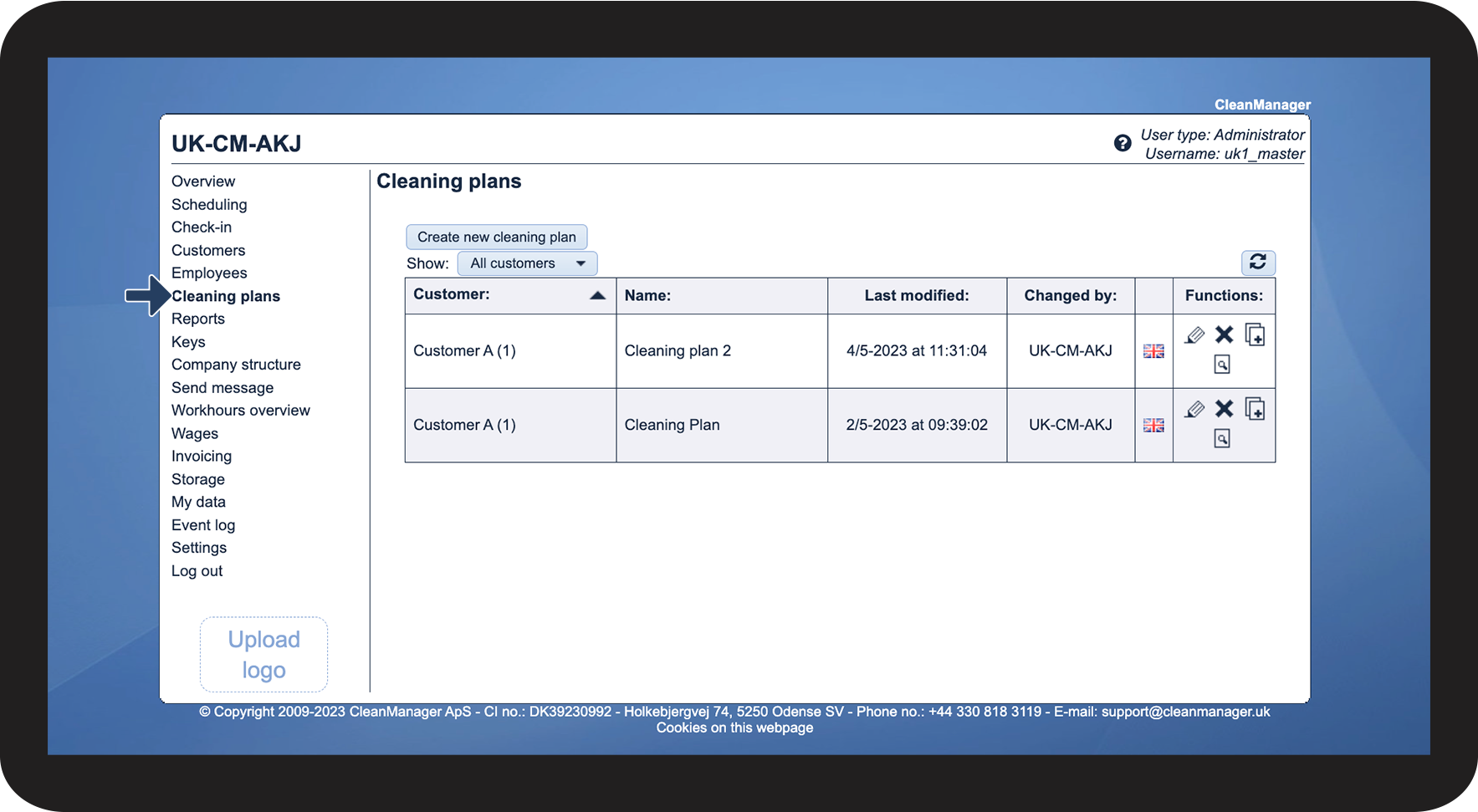Open Settings from the sidebar

click(199, 548)
